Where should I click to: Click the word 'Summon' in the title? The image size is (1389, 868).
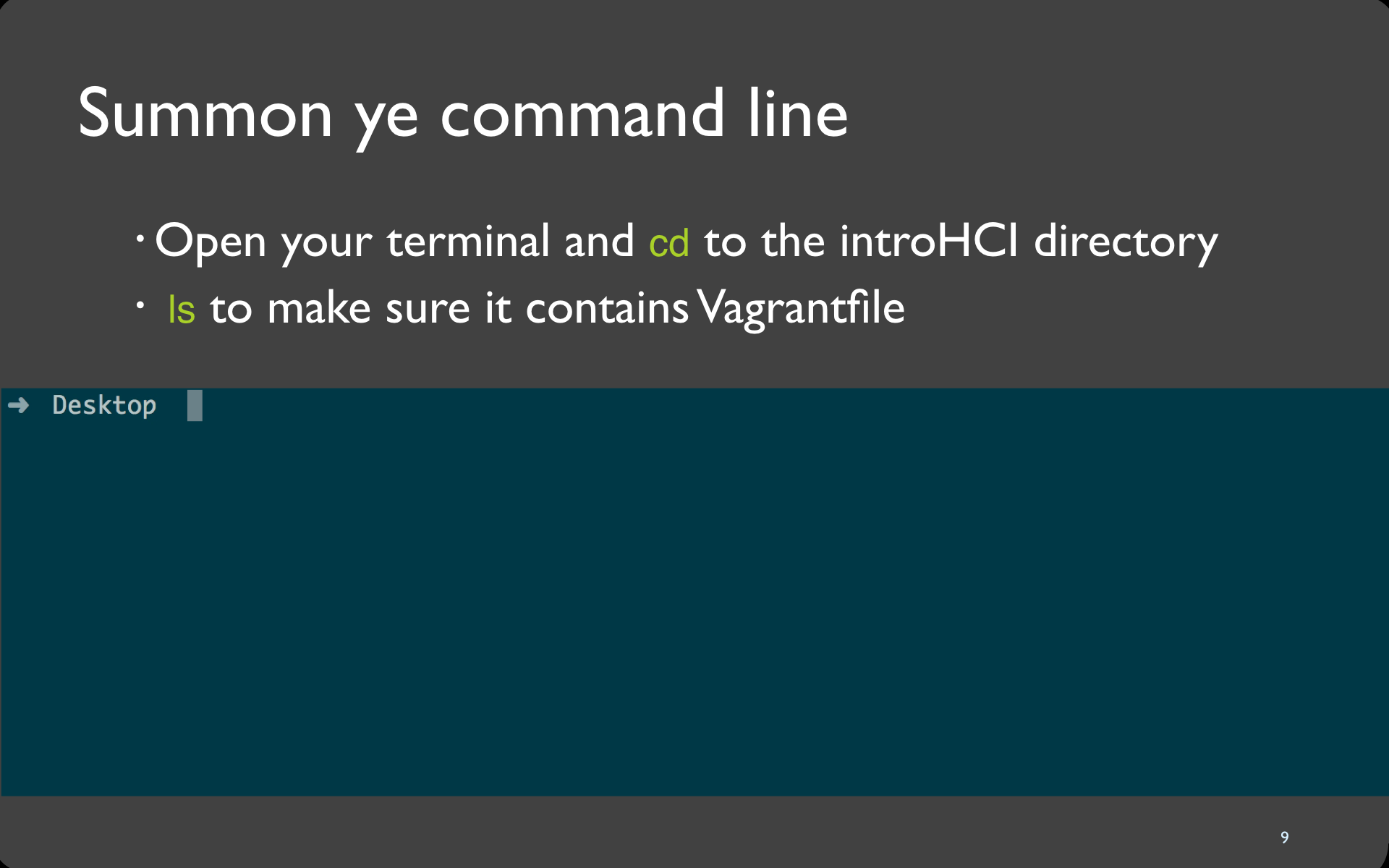(x=205, y=114)
